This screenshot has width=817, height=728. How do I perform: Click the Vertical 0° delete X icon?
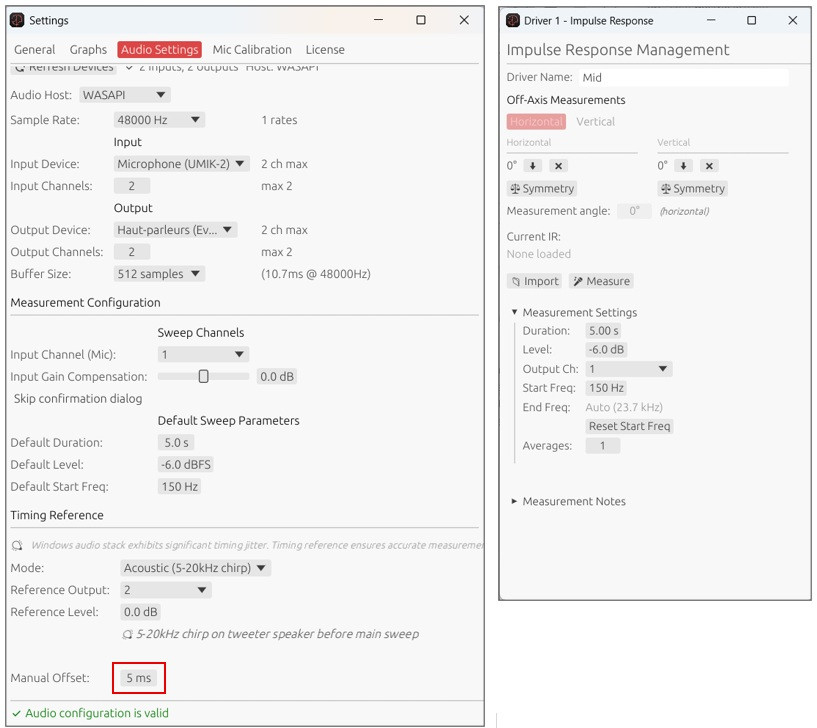pos(709,166)
